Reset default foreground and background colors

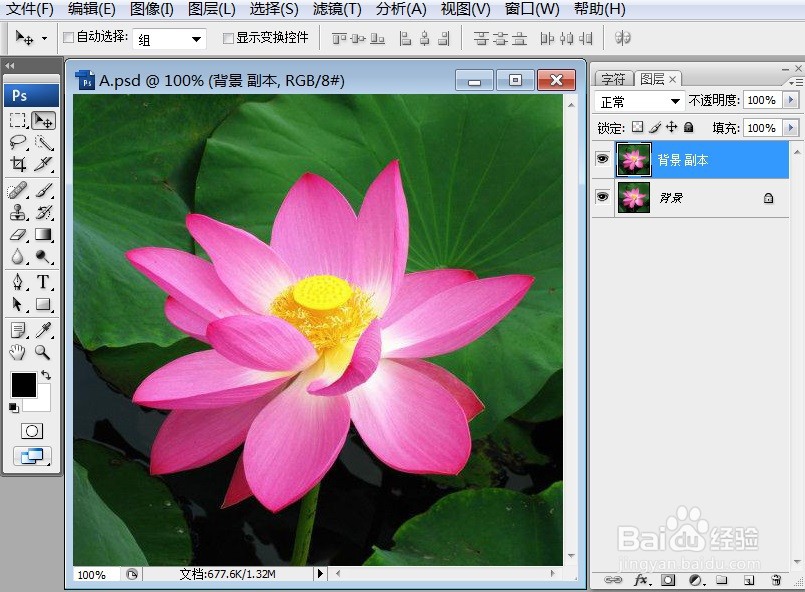coord(14,408)
